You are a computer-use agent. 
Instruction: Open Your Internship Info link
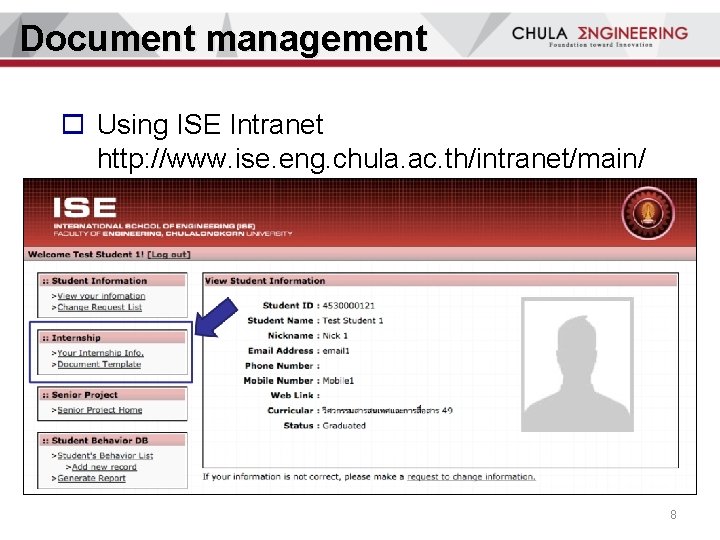coord(101,353)
